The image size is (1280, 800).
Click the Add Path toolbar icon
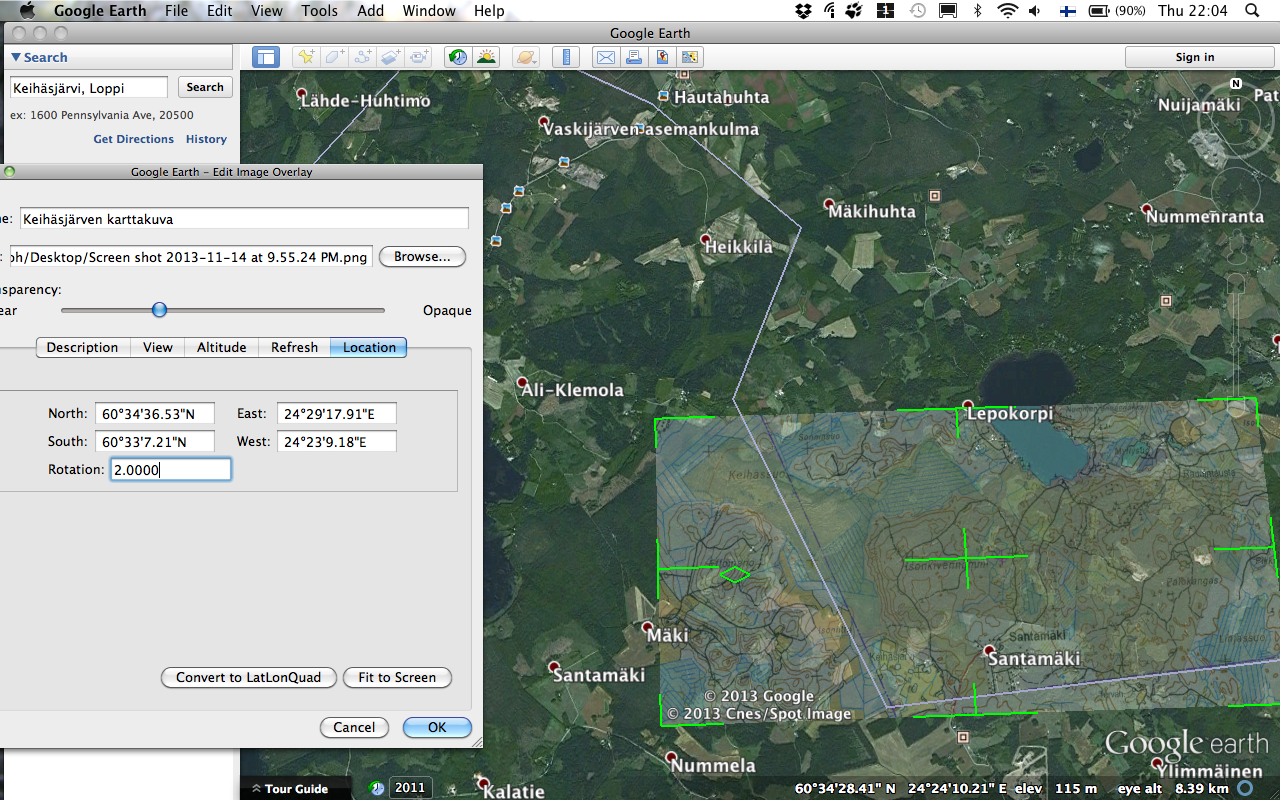(x=364, y=57)
